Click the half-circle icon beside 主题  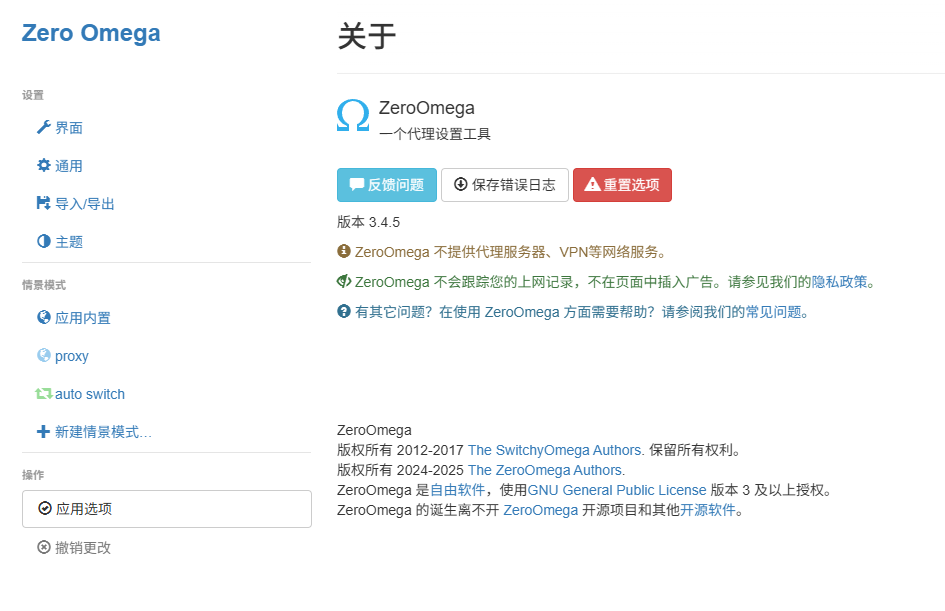tap(43, 242)
